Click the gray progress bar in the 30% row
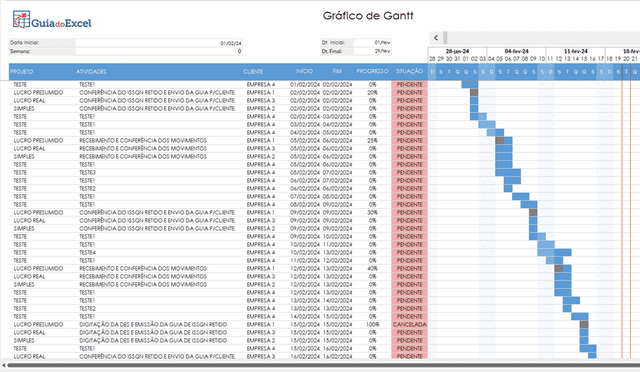Screen dimensions: 640x372 pos(533,213)
